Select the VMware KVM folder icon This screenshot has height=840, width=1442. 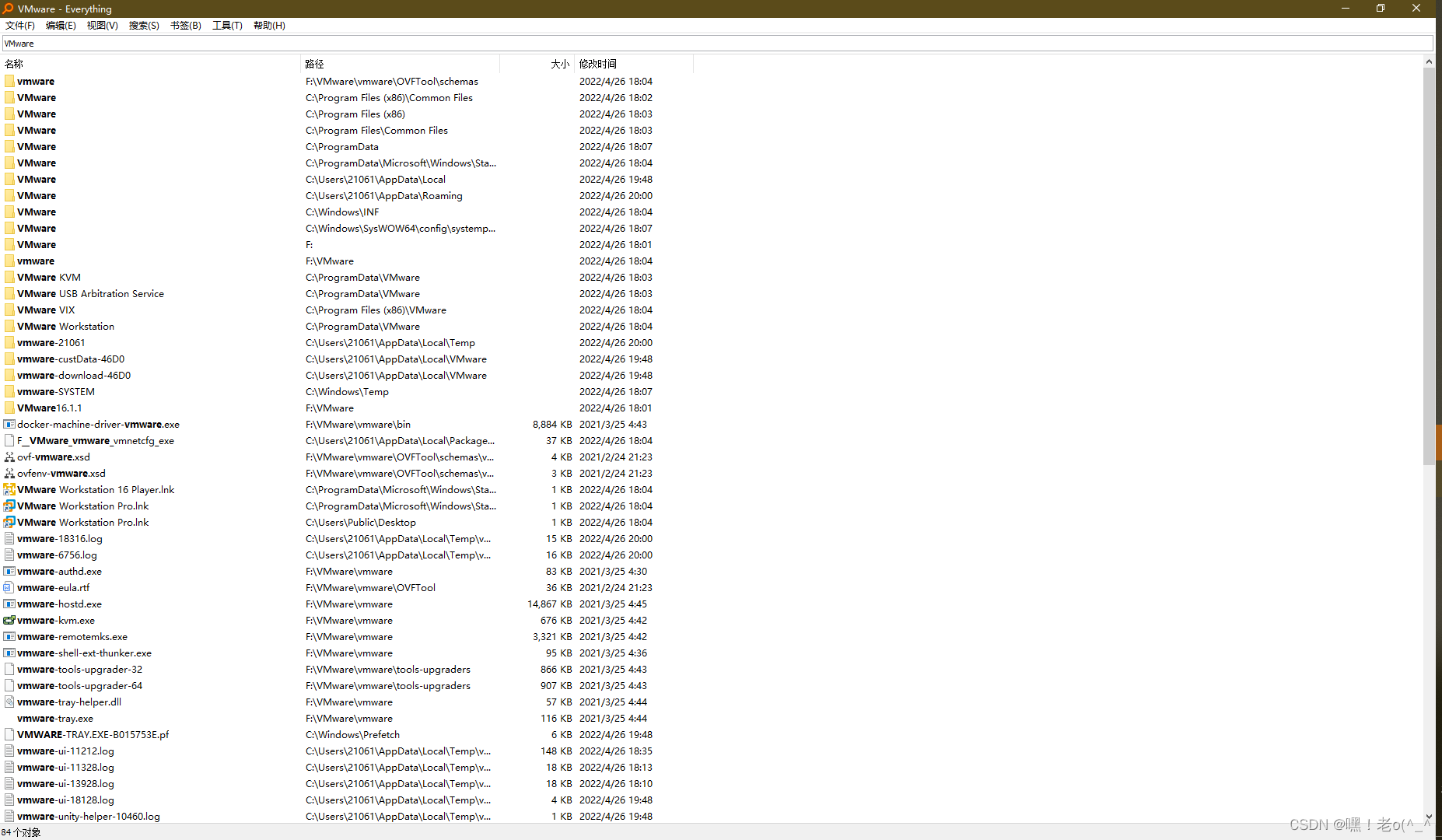(9, 278)
